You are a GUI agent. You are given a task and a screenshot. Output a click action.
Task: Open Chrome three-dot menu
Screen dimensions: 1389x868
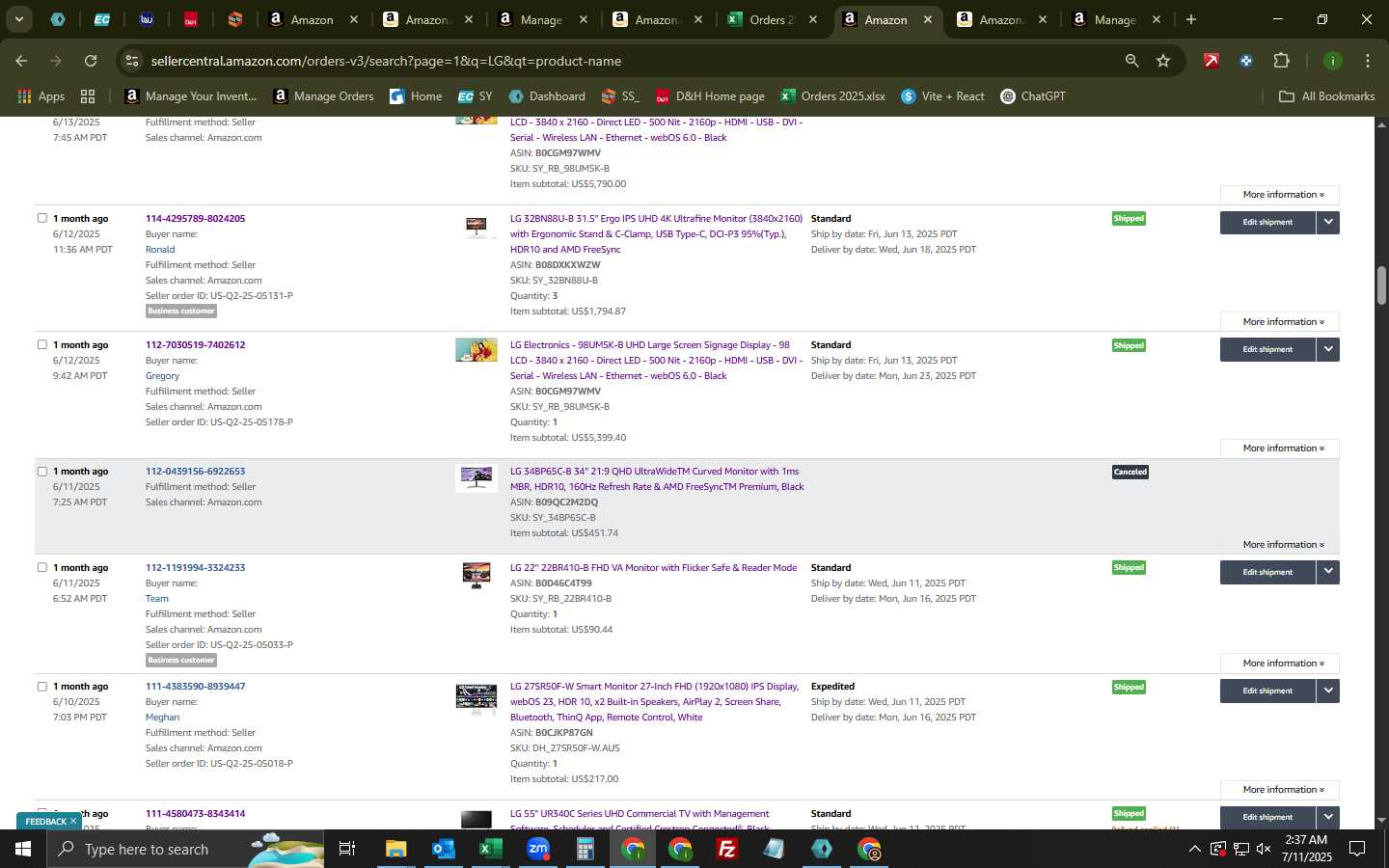tap(1368, 61)
